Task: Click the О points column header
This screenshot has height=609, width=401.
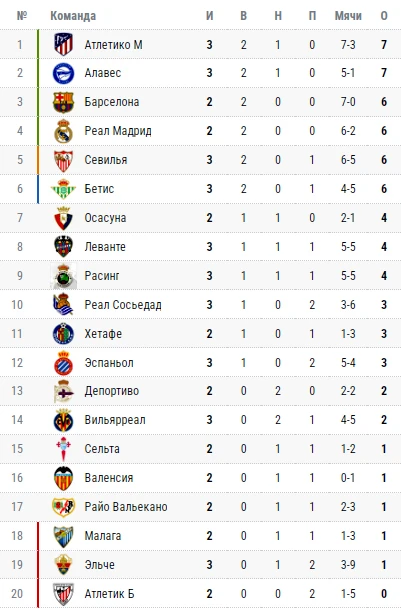Action: (384, 16)
